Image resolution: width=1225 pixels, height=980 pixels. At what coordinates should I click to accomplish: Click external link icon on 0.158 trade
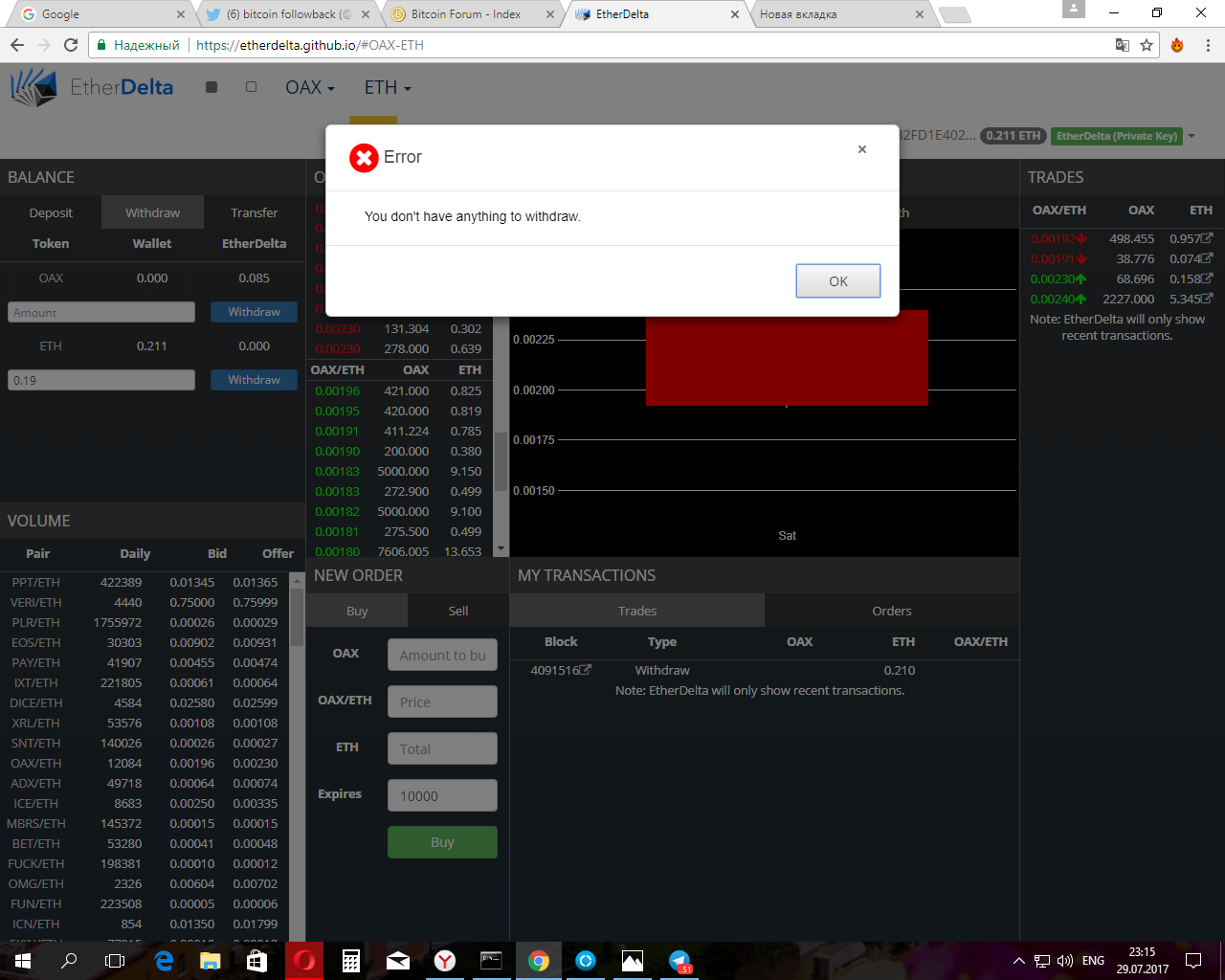[1208, 278]
